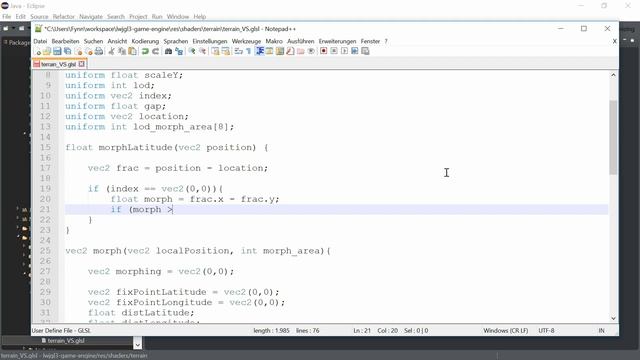Image resolution: width=640 pixels, height=360 pixels.
Task: Click 'User Define File - GLSL' status text
Action: (61, 331)
